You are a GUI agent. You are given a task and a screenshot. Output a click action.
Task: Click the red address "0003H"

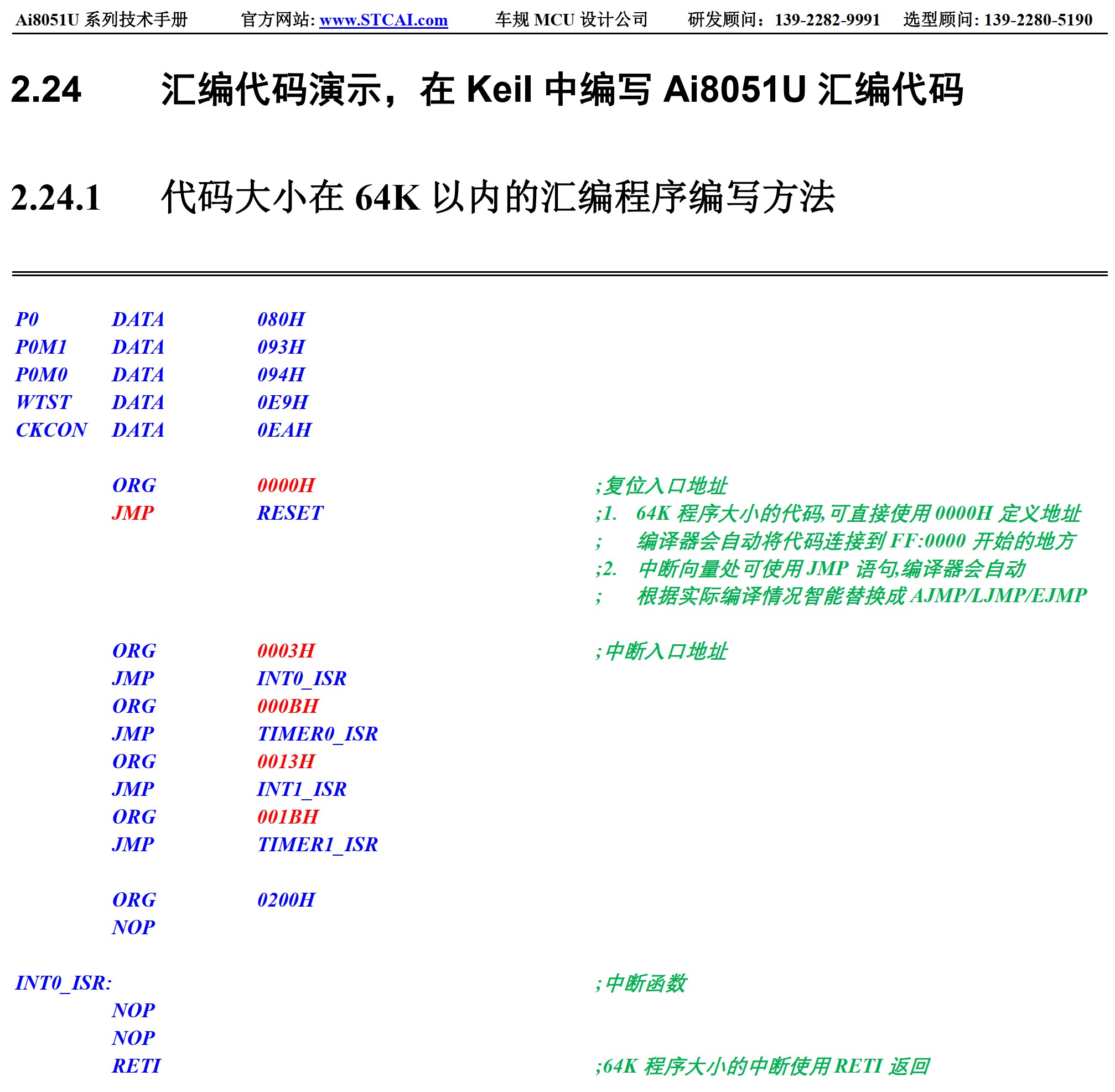point(286,651)
